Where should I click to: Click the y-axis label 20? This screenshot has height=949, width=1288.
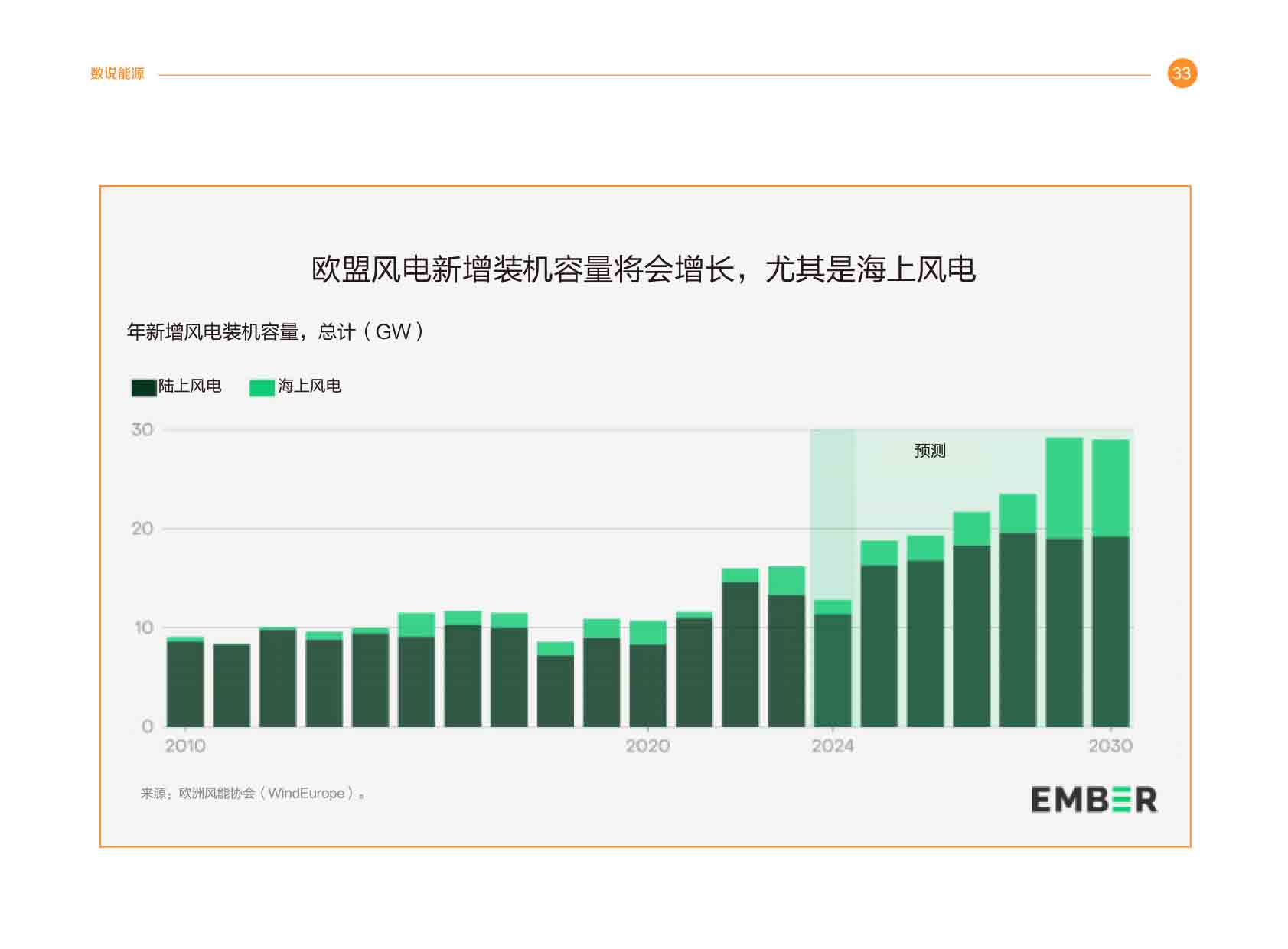pyautogui.click(x=142, y=528)
